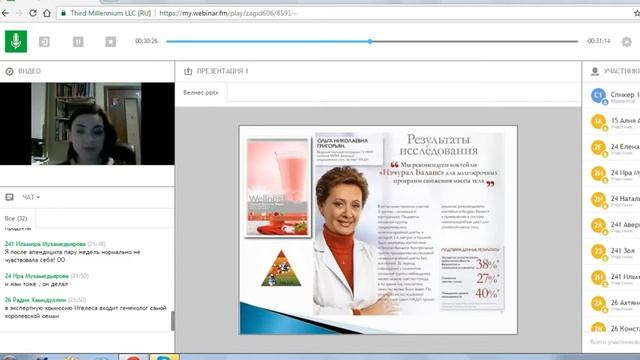Click chat author 241 Ильмира Мухамедьярова
Viewport: 640px width, 360px height.
pyautogui.click(x=45, y=244)
